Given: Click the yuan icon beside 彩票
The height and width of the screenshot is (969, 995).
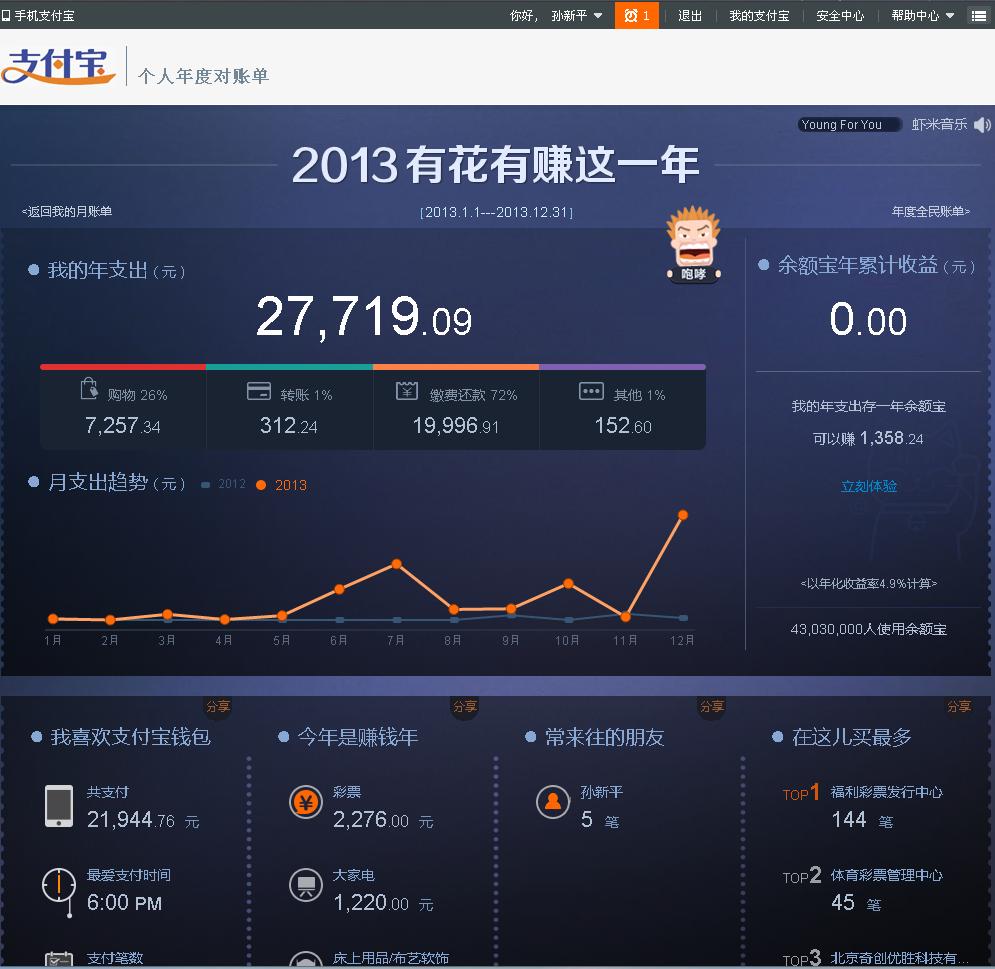Looking at the screenshot, I should [x=306, y=802].
